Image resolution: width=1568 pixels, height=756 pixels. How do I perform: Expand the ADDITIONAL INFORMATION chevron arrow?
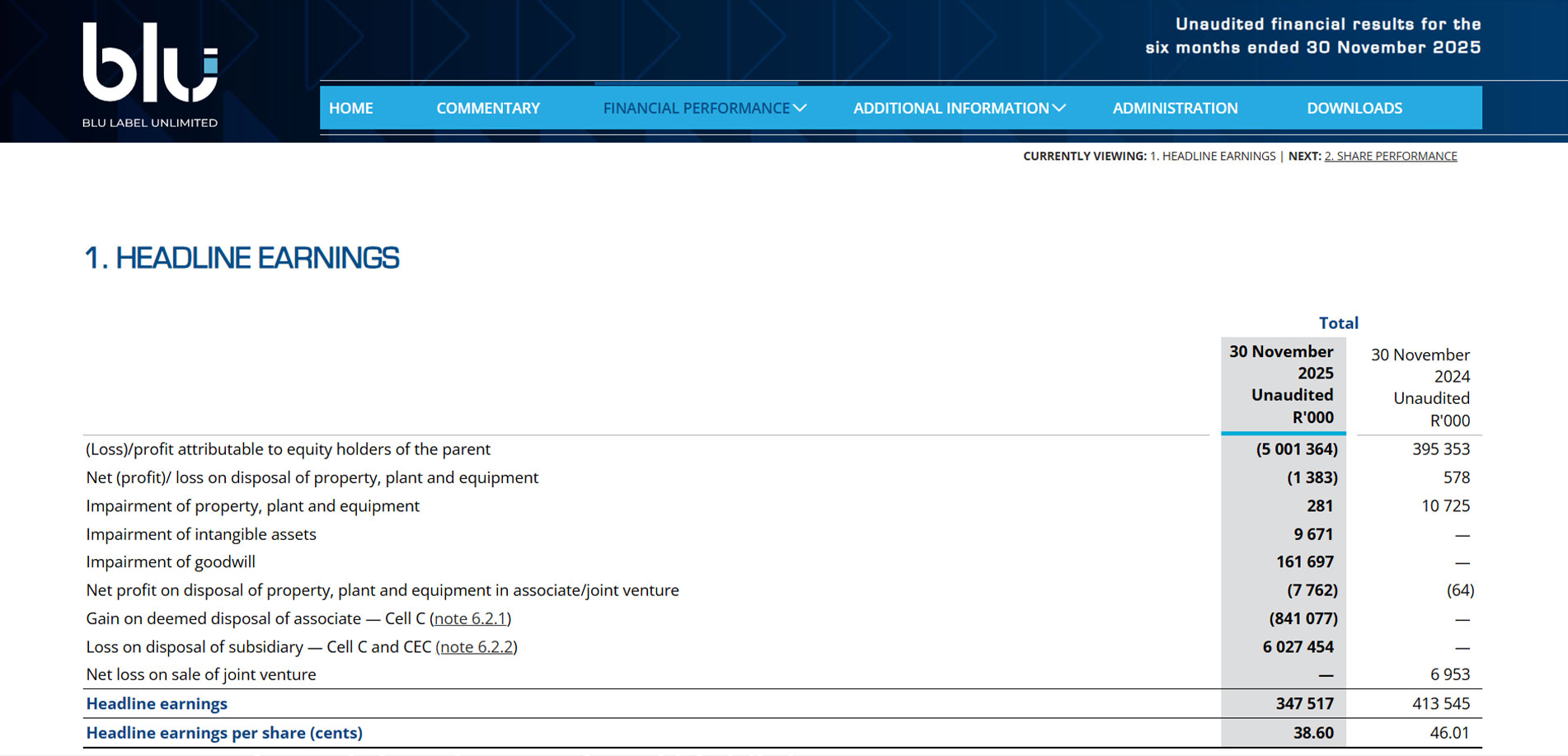click(1059, 108)
